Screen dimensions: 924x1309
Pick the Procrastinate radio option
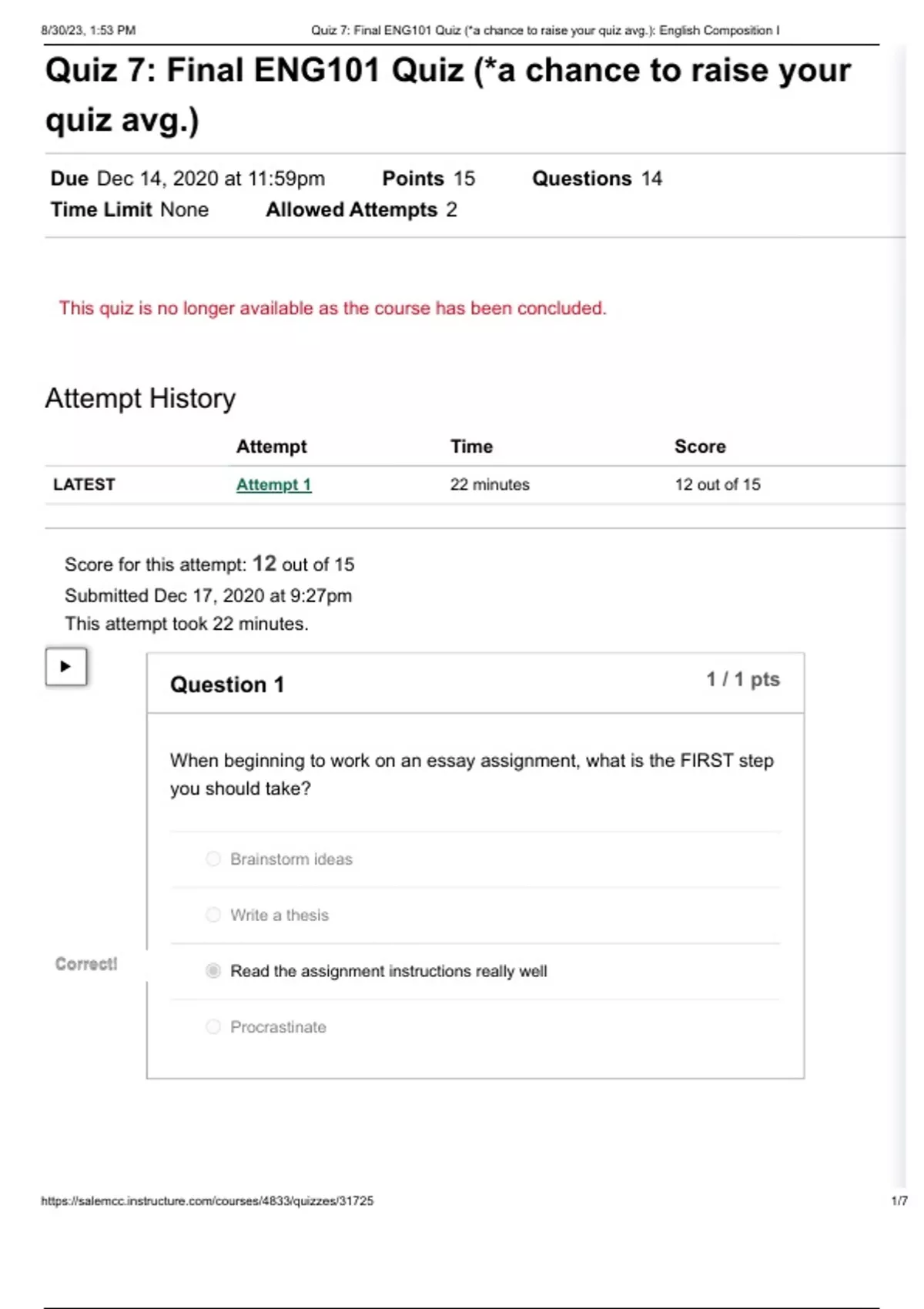(x=213, y=1026)
